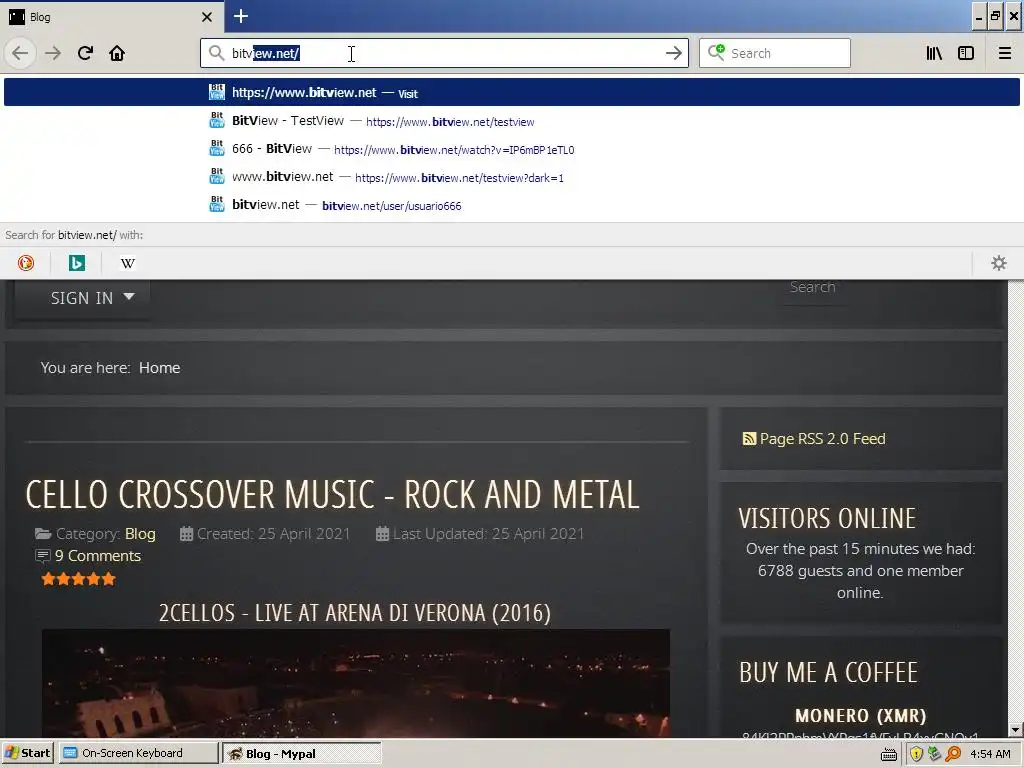
Task: Click the search engine add icon
Action: point(716,52)
